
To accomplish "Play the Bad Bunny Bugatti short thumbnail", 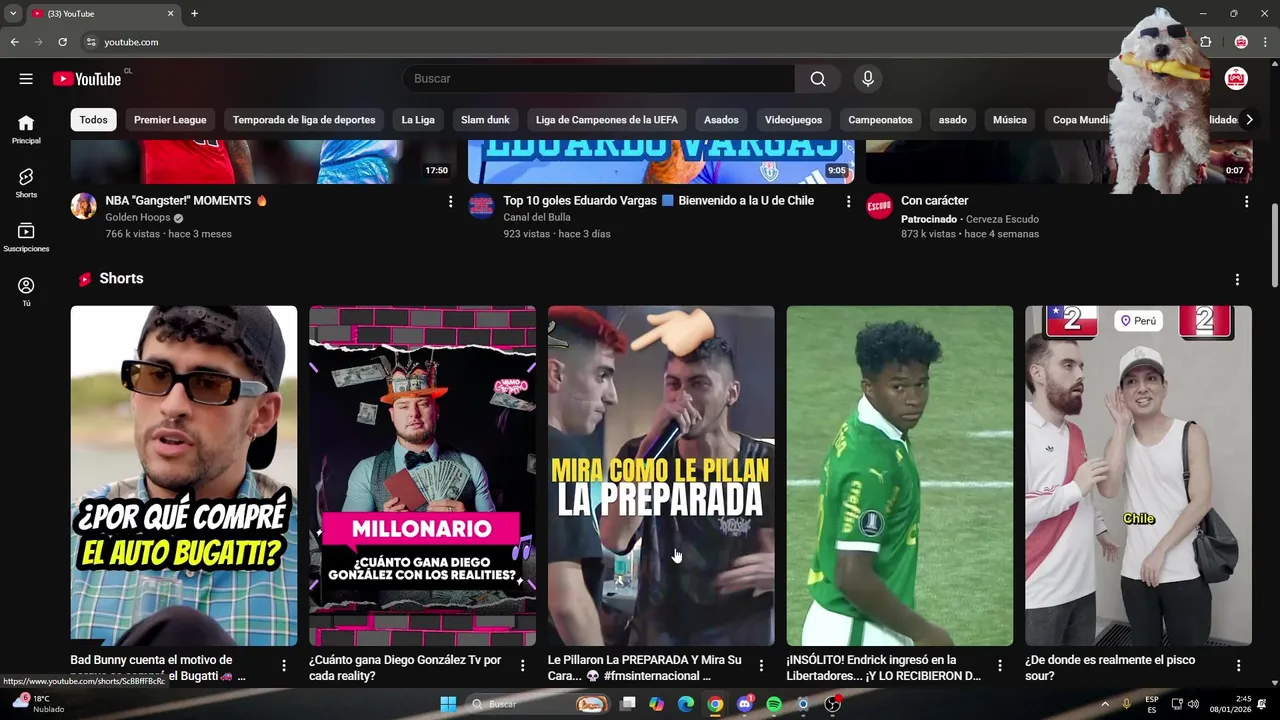I will click(184, 476).
